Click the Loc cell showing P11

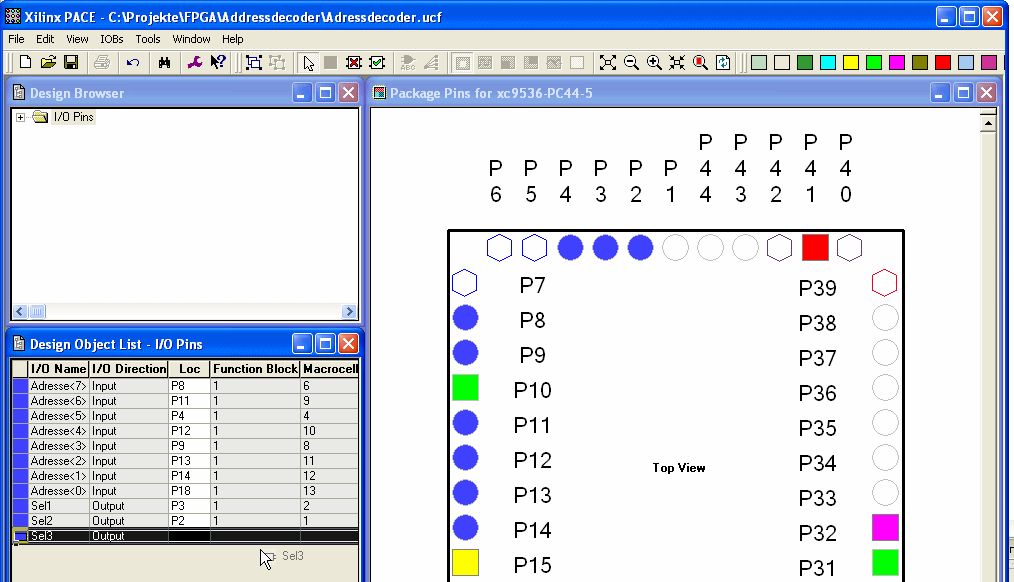click(189, 400)
